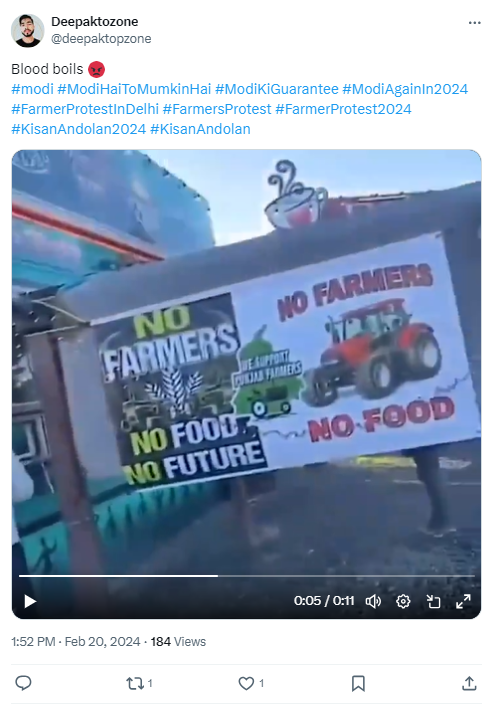Open the #modi hashtag
The image size is (497, 708).
click(x=33, y=89)
